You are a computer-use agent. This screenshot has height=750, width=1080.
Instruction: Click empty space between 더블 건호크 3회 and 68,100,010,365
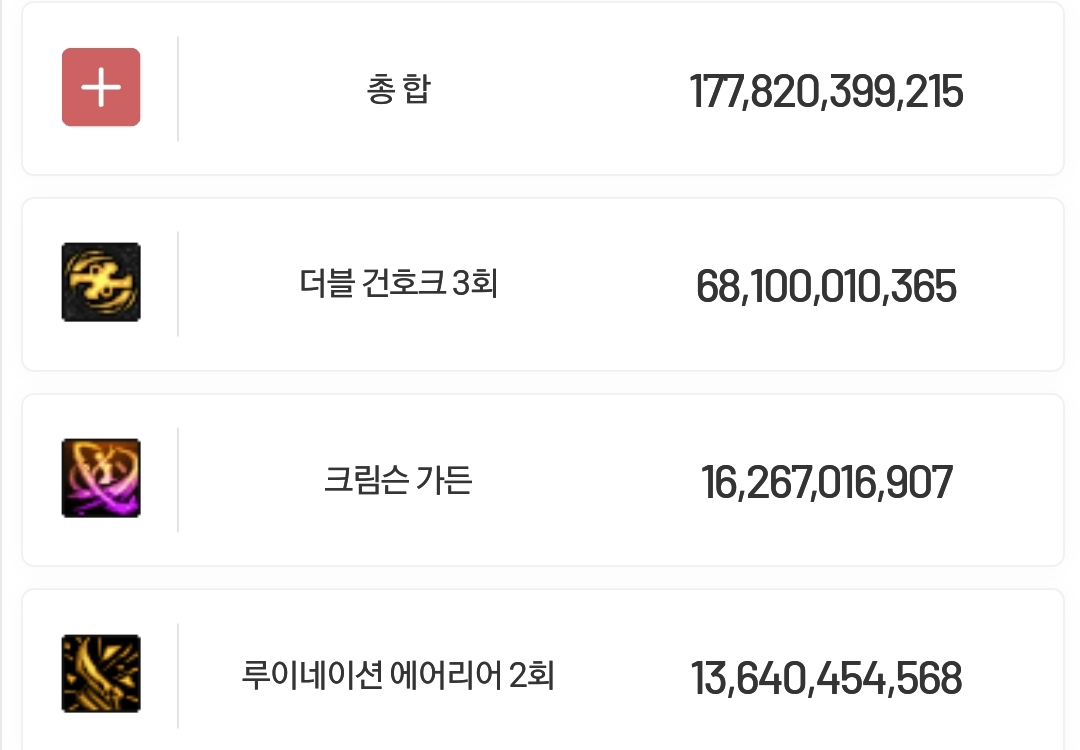pos(596,284)
